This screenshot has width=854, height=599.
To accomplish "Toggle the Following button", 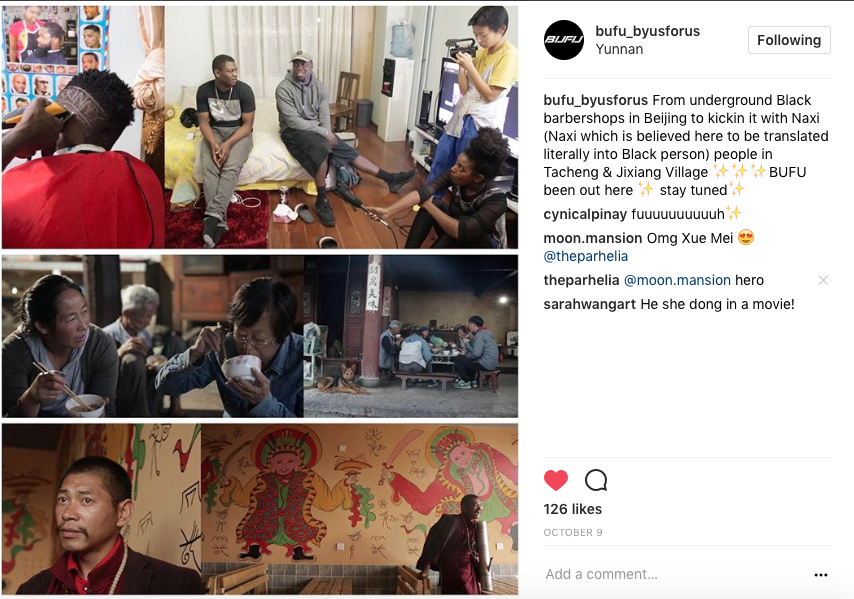I will click(x=789, y=40).
